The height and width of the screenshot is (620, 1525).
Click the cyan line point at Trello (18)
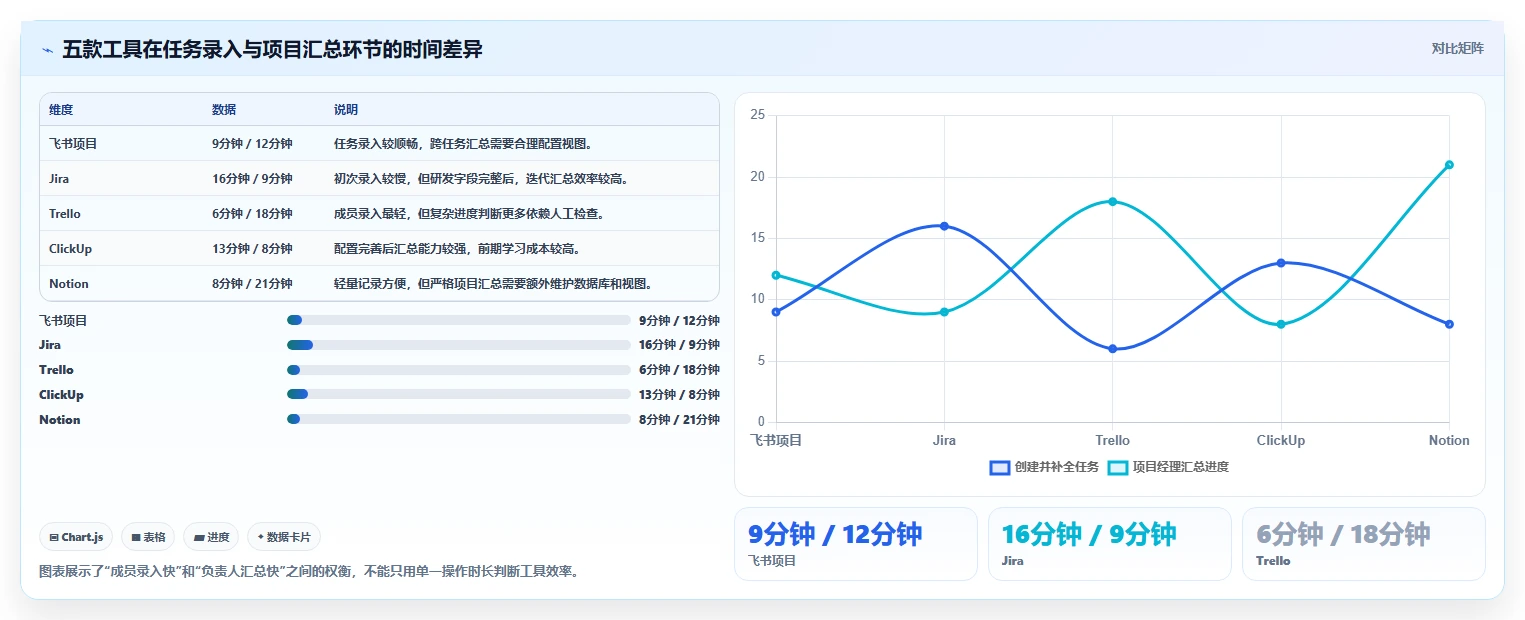[x=1112, y=201]
